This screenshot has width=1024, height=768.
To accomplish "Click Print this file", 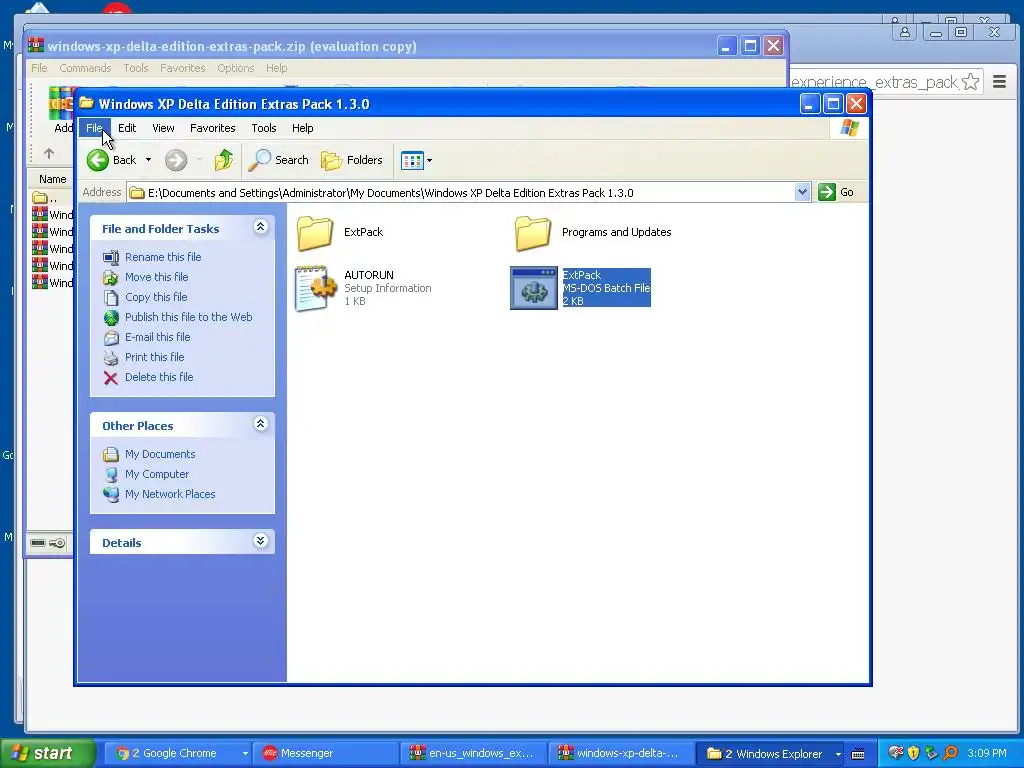I will point(155,357).
